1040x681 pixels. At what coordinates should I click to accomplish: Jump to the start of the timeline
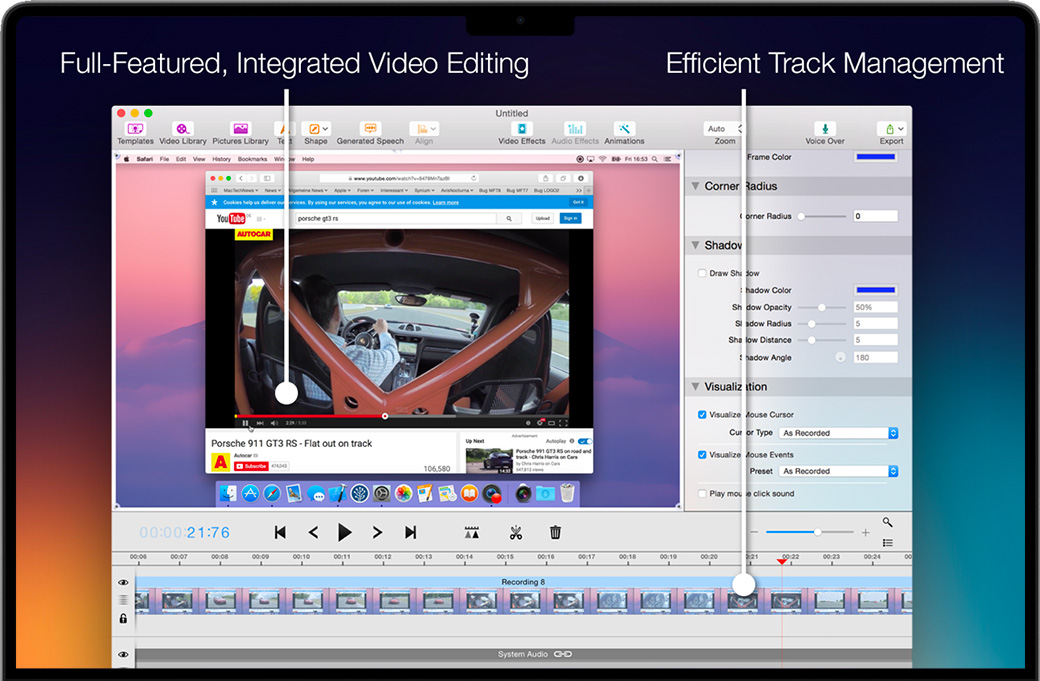[x=280, y=533]
